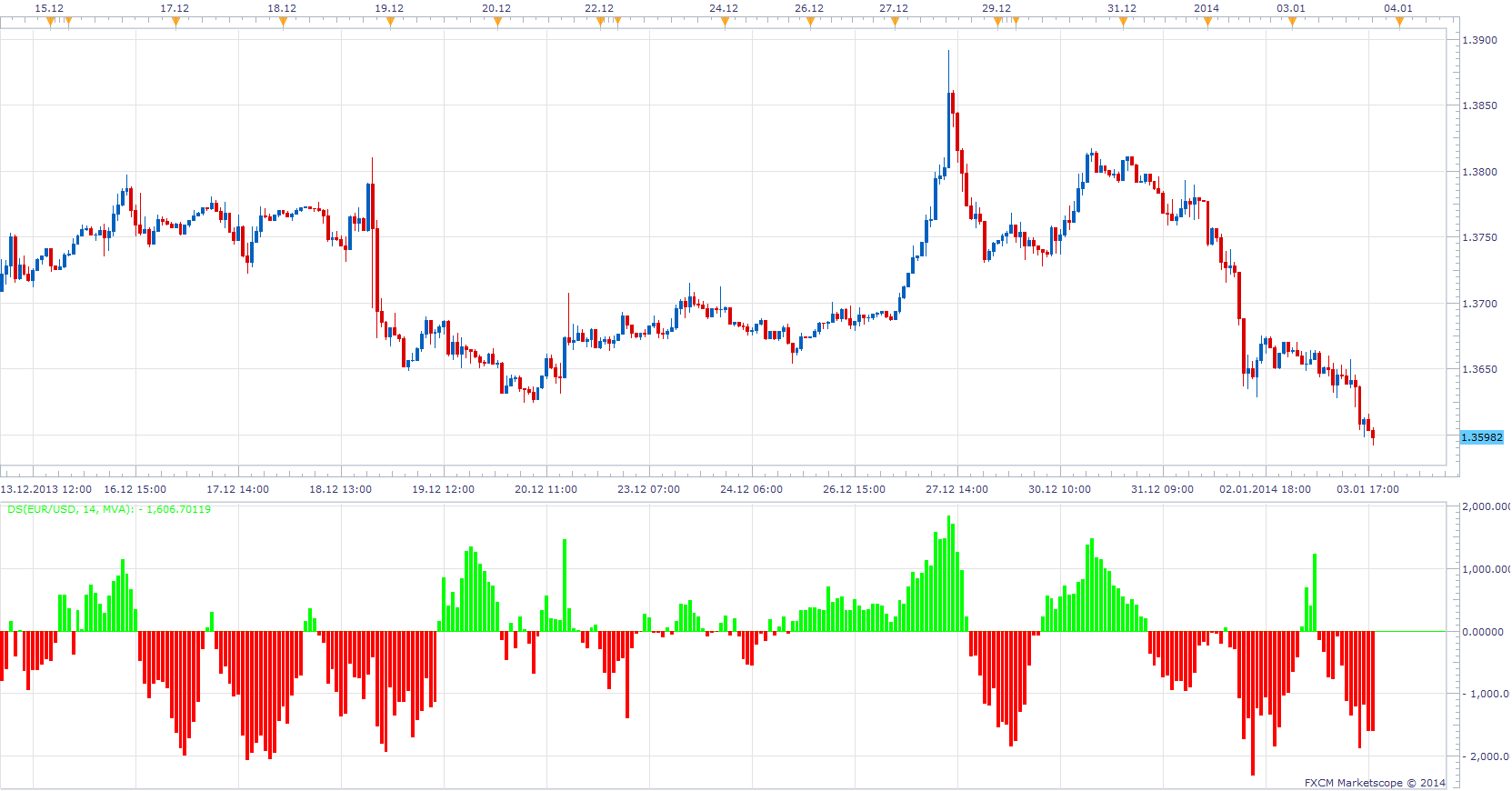Select the orange marker below 04.01

[x=1399, y=22]
